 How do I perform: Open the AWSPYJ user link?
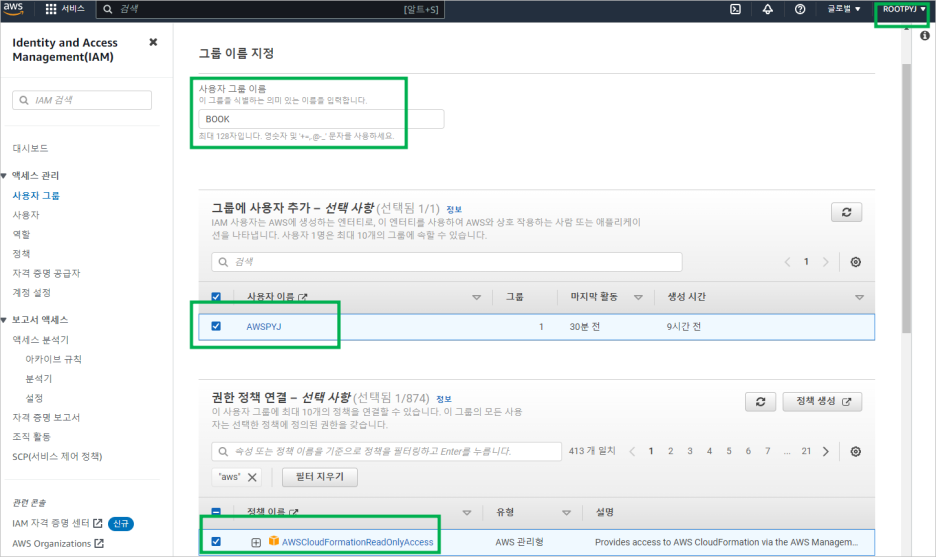pos(264,327)
